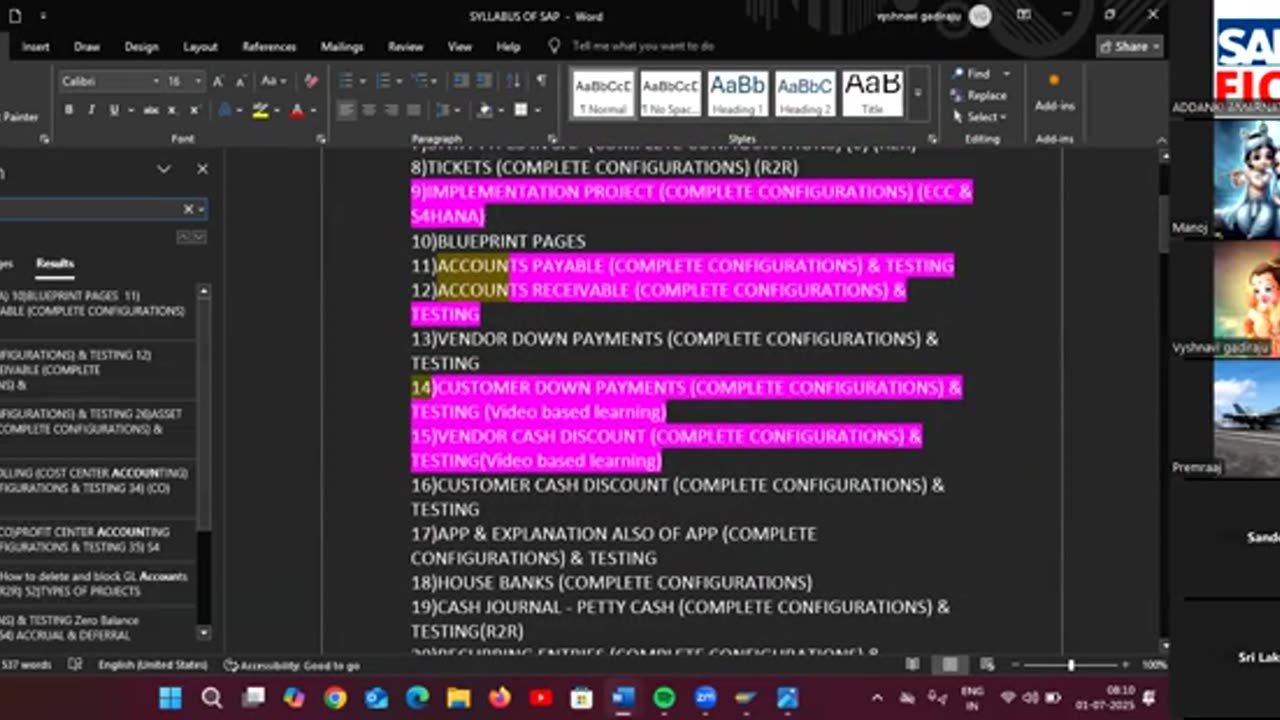Click the Share button
Viewport: 1280px width, 720px height.
1129,47
